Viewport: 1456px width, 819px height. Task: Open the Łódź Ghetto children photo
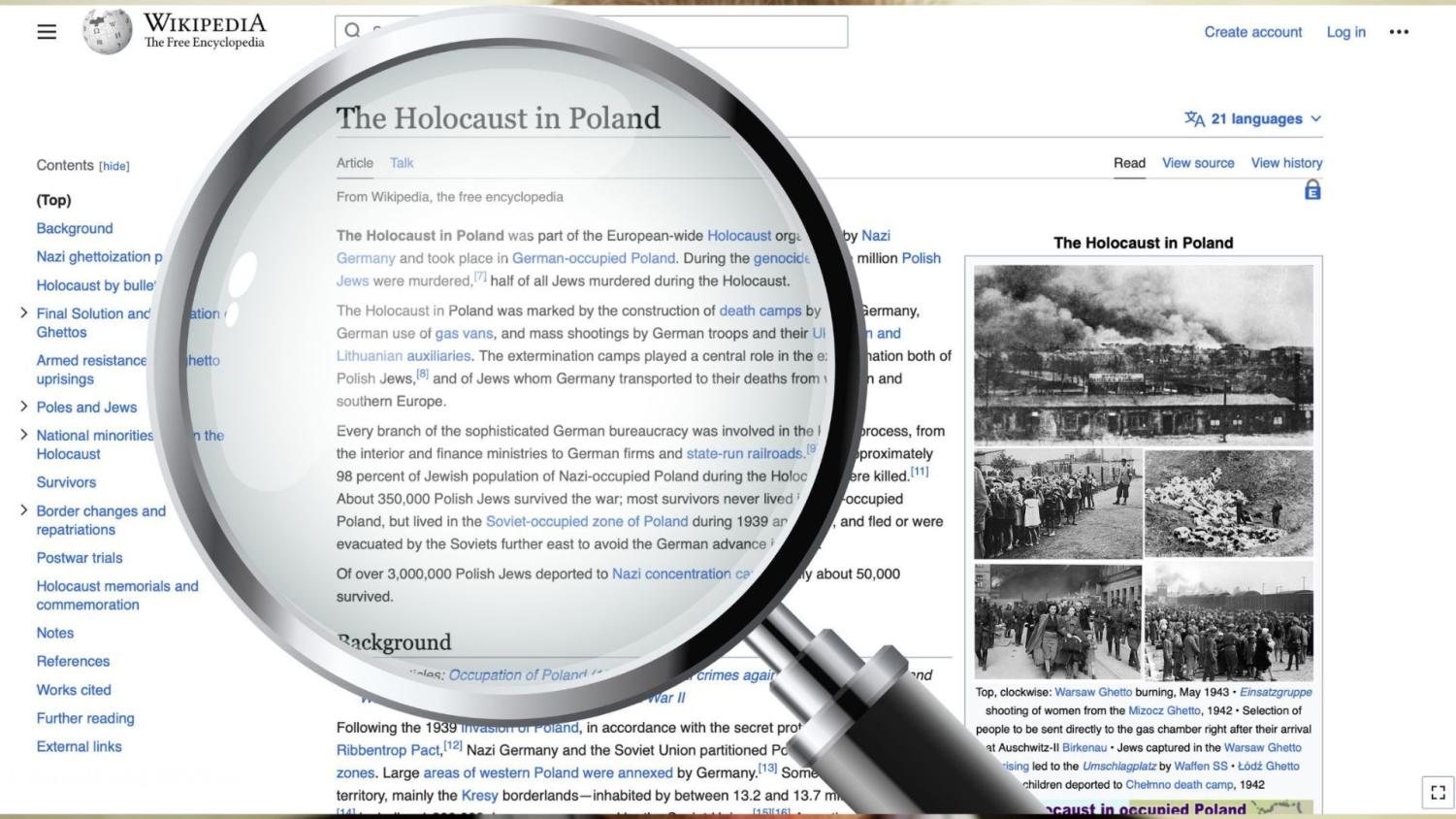(1058, 503)
